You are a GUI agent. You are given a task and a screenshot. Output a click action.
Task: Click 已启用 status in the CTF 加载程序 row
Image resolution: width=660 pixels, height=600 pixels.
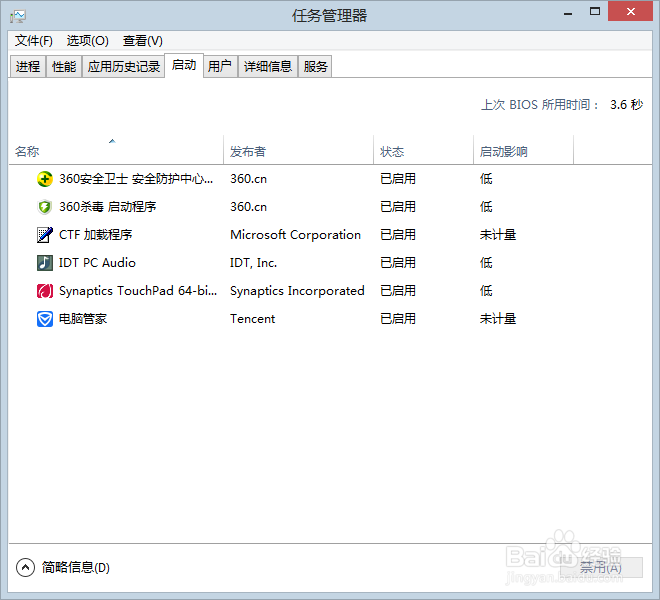coord(398,235)
